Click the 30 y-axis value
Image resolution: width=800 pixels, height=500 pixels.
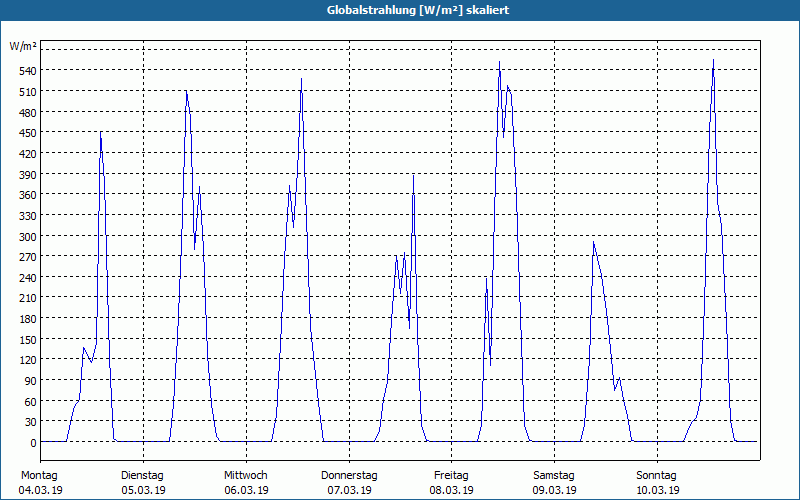[x=30, y=422]
